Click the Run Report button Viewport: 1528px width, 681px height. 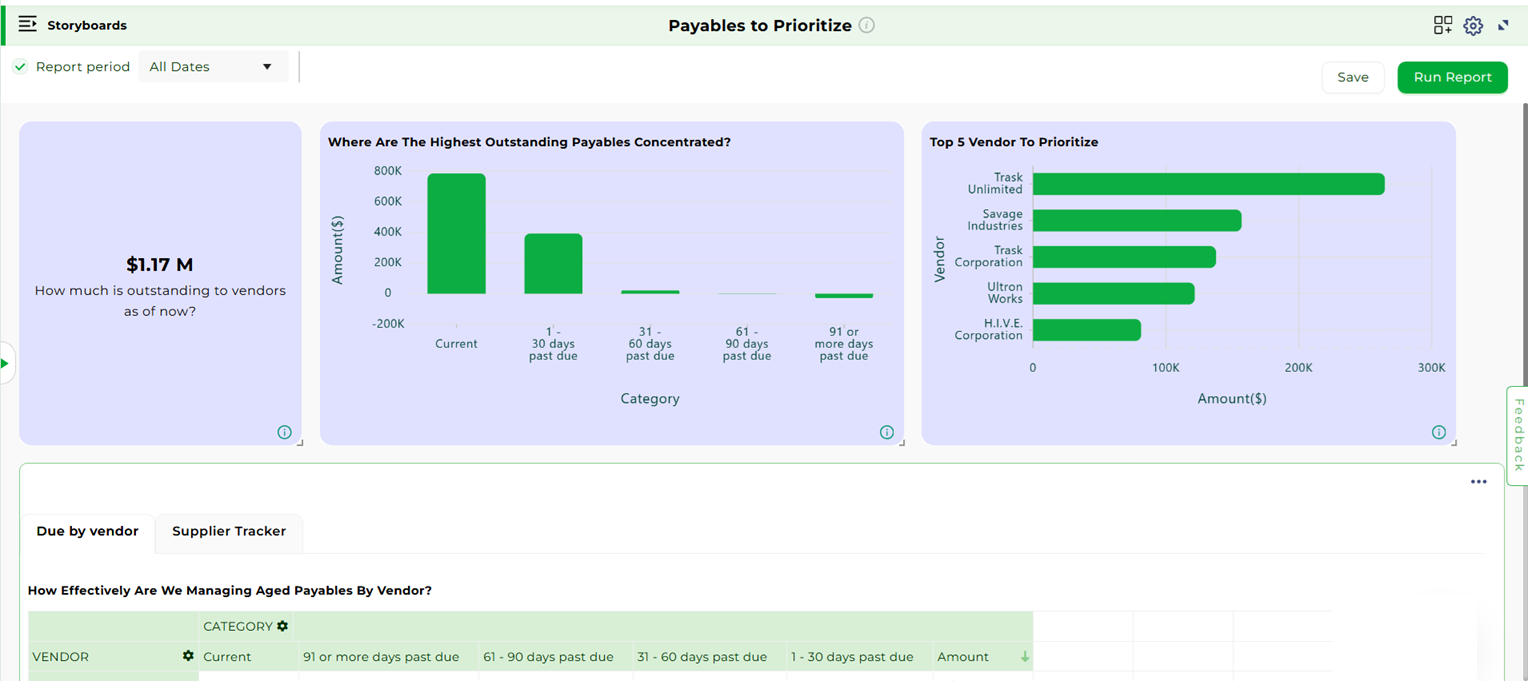pyautogui.click(x=1452, y=77)
